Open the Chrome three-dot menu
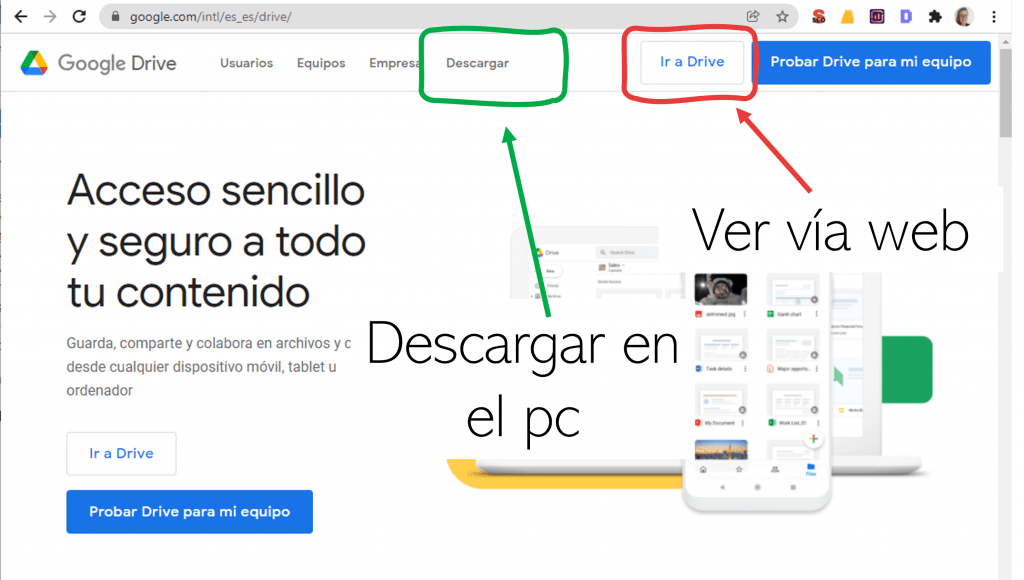1024x580 pixels. 994,16
